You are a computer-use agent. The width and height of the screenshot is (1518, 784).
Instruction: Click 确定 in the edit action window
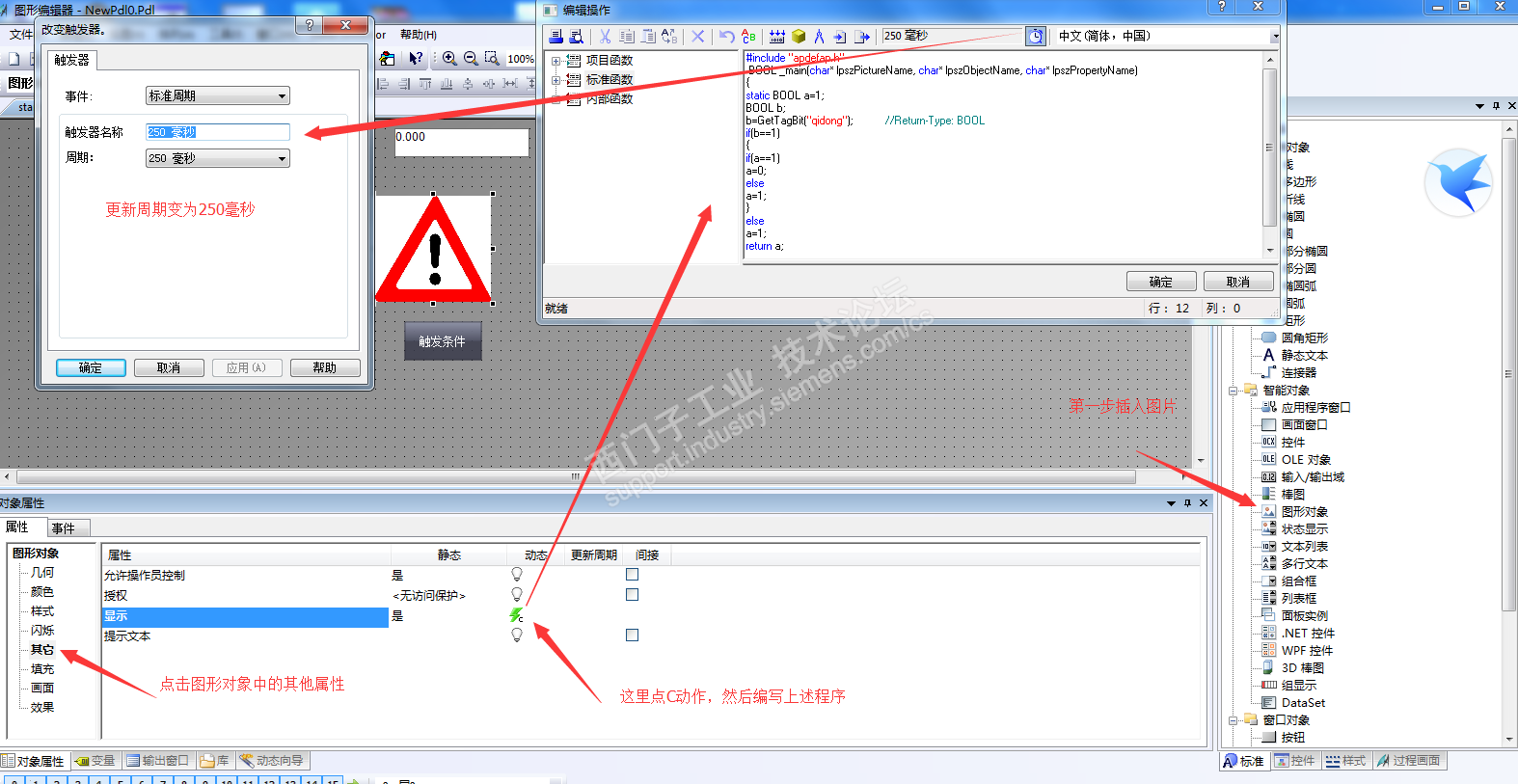(x=1161, y=282)
